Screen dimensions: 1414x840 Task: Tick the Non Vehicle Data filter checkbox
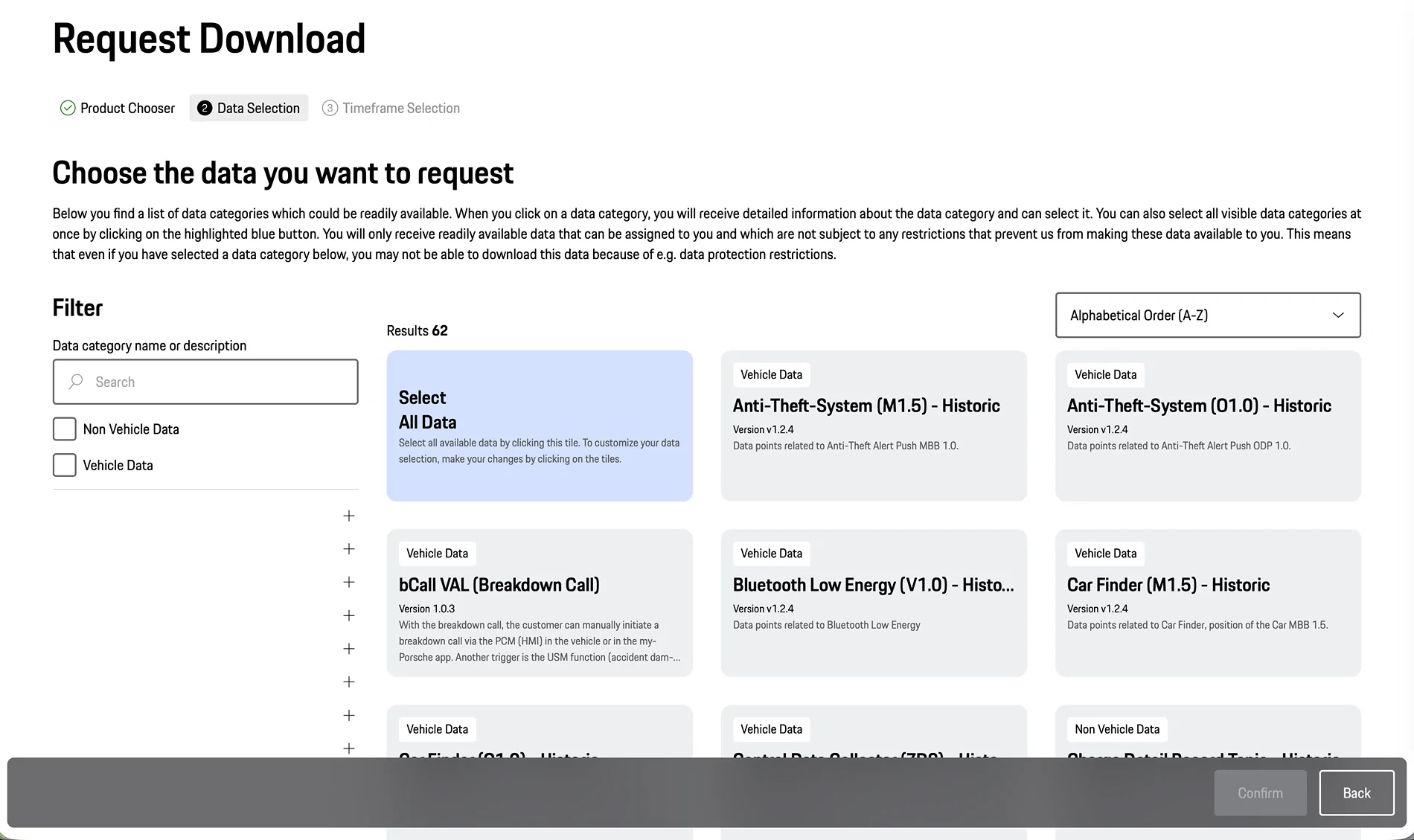(x=65, y=429)
